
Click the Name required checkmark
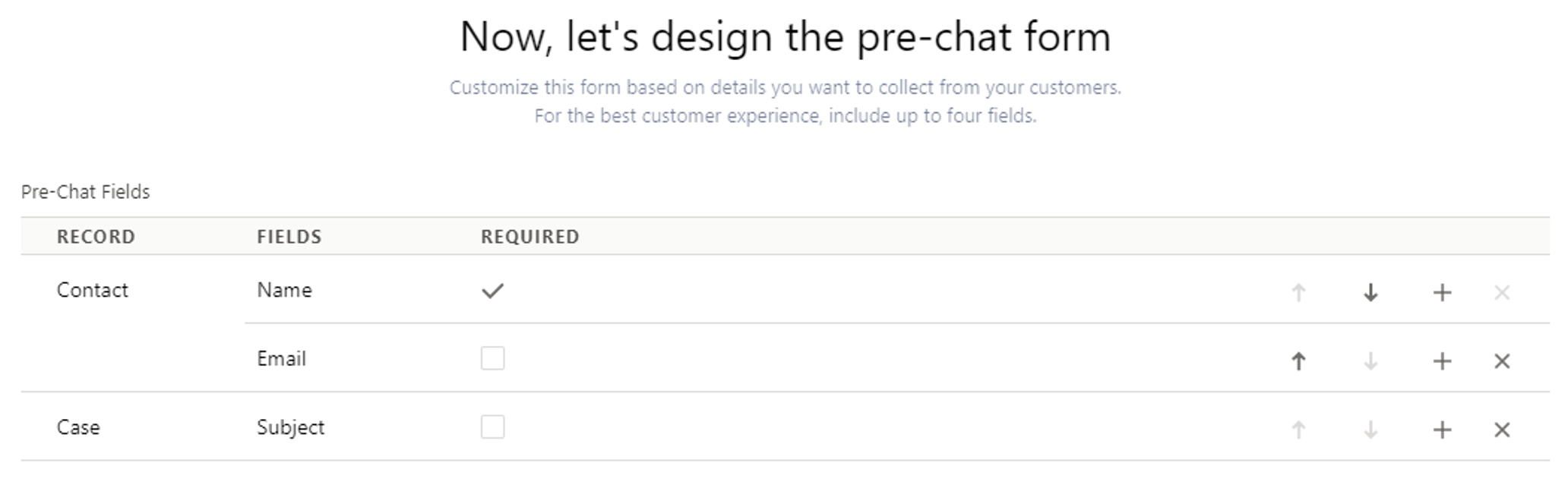point(492,291)
